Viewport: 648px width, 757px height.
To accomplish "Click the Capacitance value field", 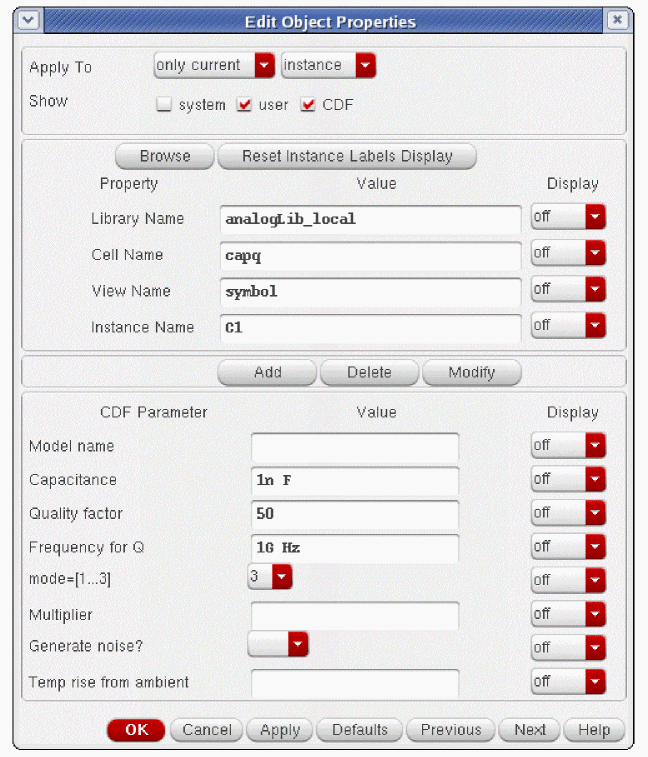I will point(355,480).
